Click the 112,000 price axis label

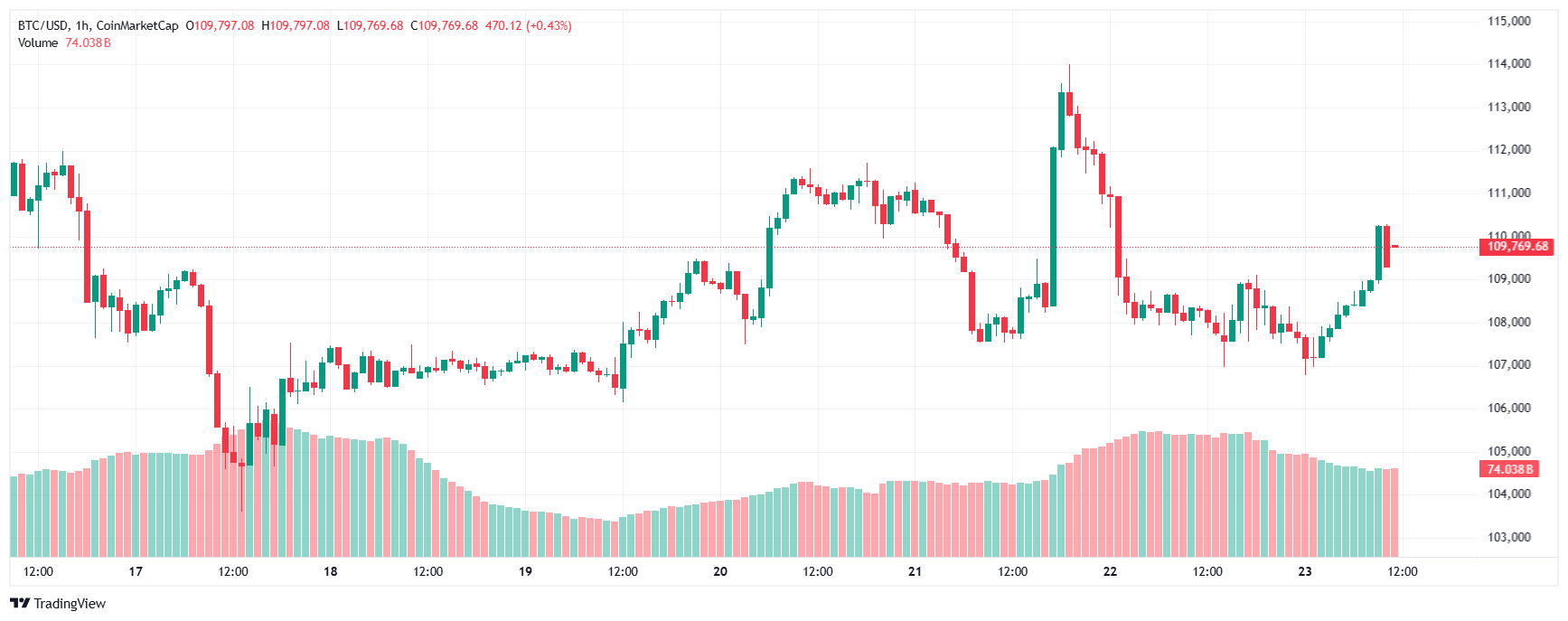[1509, 150]
